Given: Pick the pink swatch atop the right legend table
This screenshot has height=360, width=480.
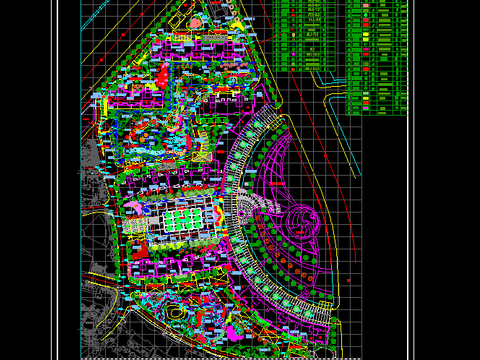Looking at the screenshot, I should [x=366, y=6].
